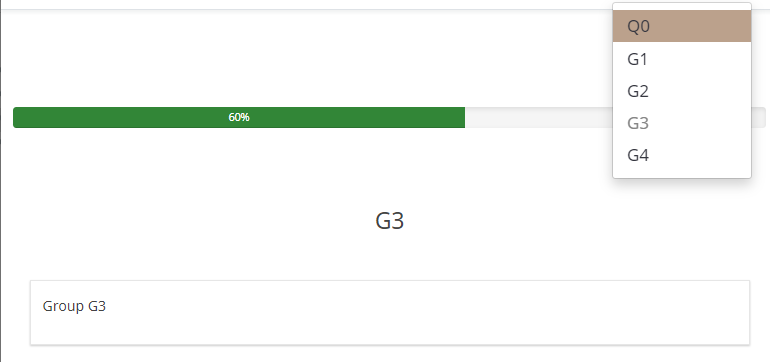Click the greyed-out G3 dropdown entry
770x362 pixels.
point(682,123)
